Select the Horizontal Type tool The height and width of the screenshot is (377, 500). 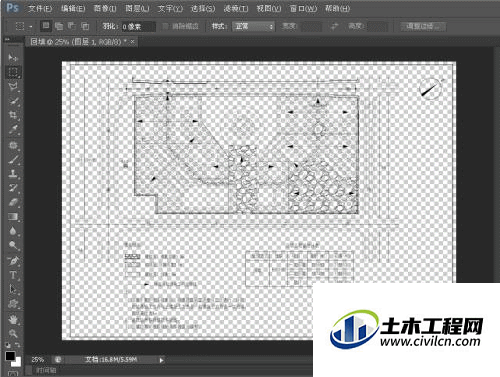click(x=13, y=275)
